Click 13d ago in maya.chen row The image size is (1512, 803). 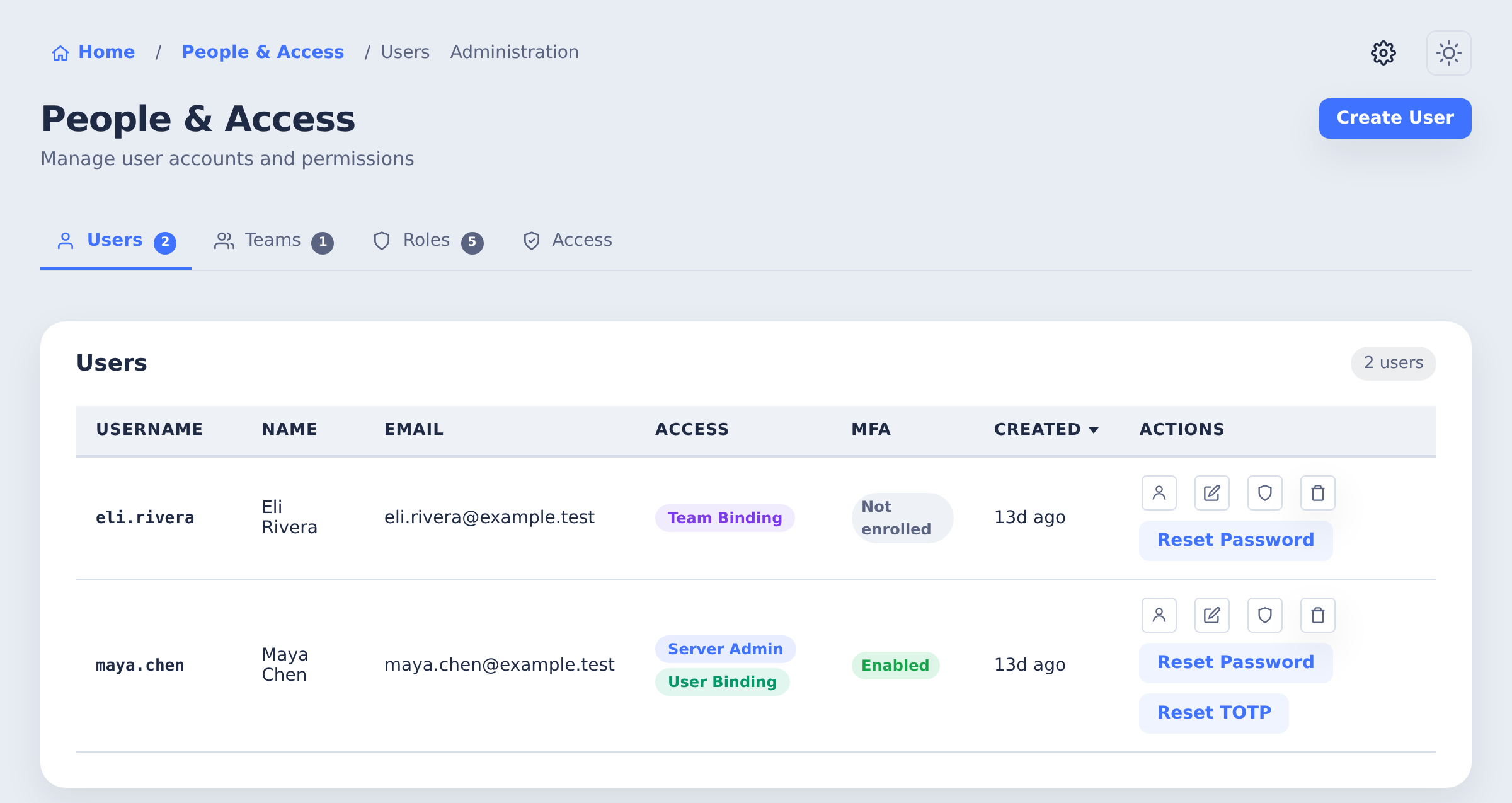(1029, 665)
